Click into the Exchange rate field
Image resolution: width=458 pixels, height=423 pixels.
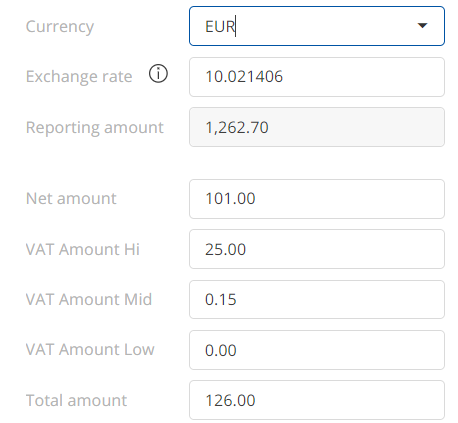tap(317, 77)
